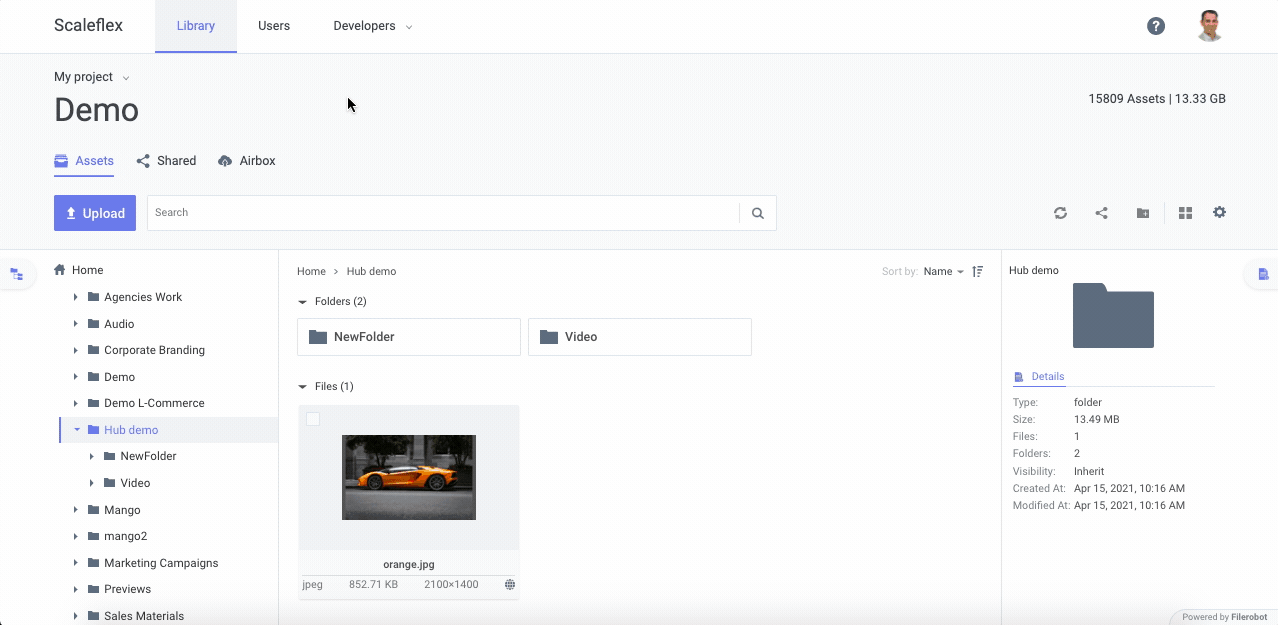Image resolution: width=1278 pixels, height=625 pixels.
Task: Click the Details tab document icon
Action: pyautogui.click(x=1019, y=377)
